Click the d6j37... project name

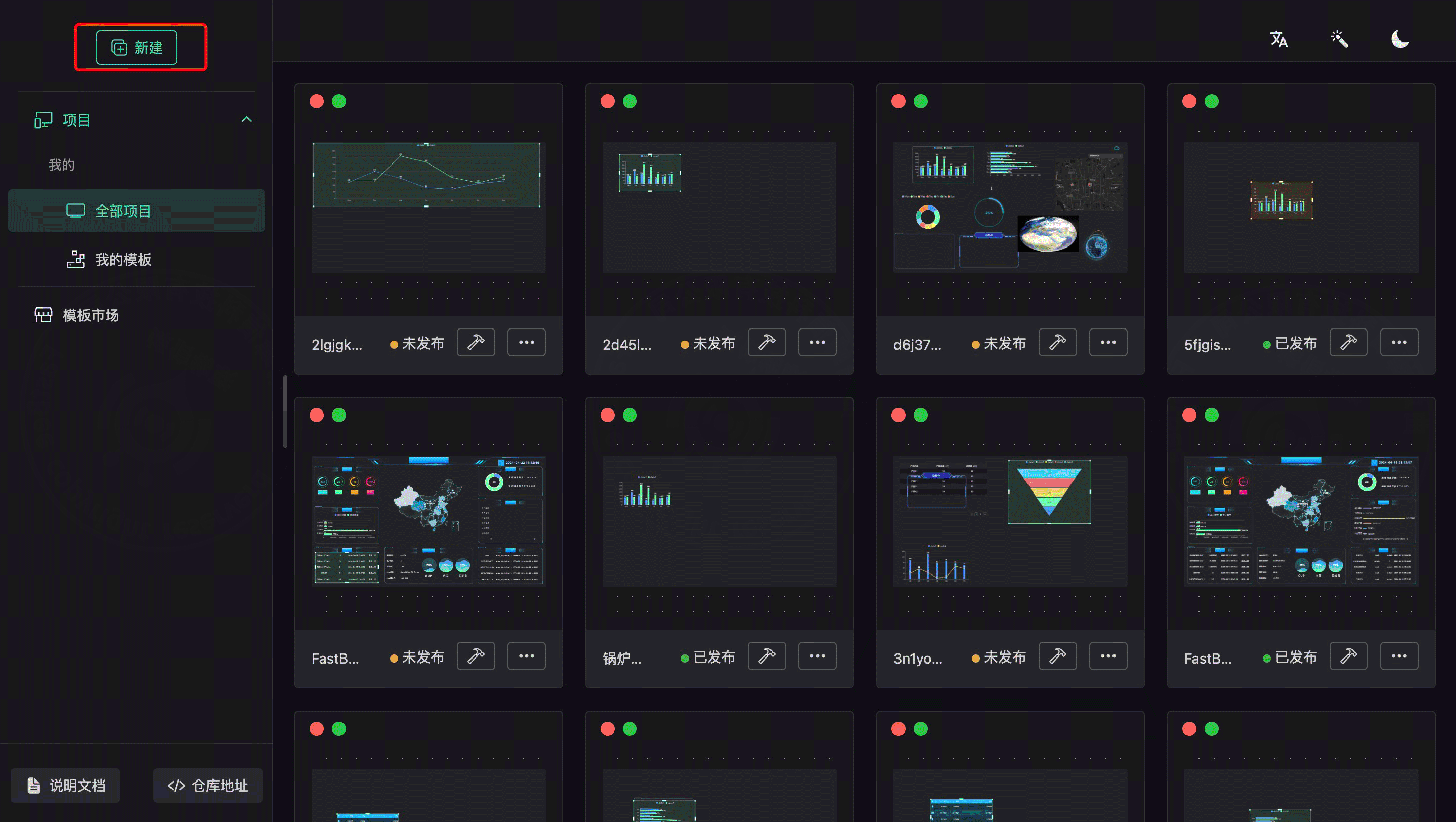[x=917, y=344]
